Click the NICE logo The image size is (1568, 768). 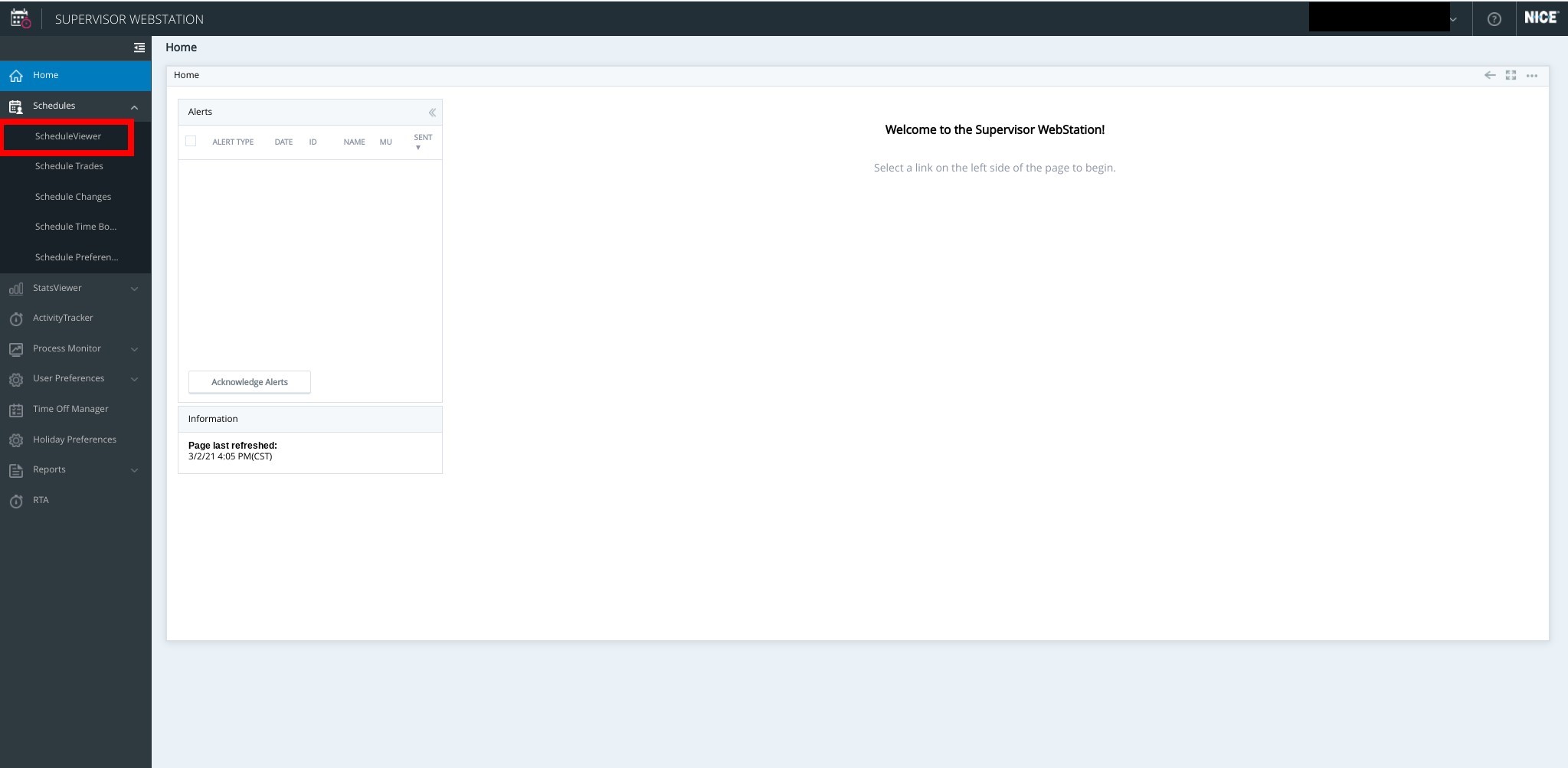(1541, 18)
